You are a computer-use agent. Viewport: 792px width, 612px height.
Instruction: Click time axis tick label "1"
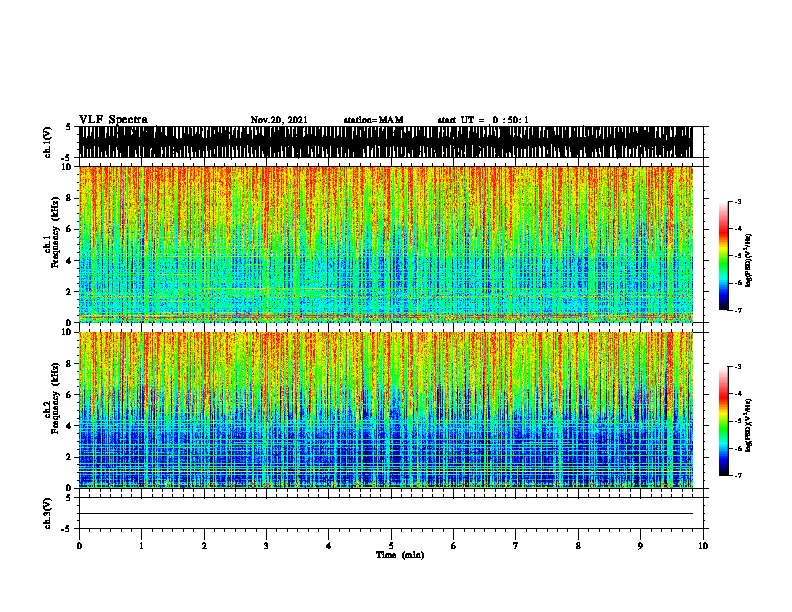(x=141, y=546)
